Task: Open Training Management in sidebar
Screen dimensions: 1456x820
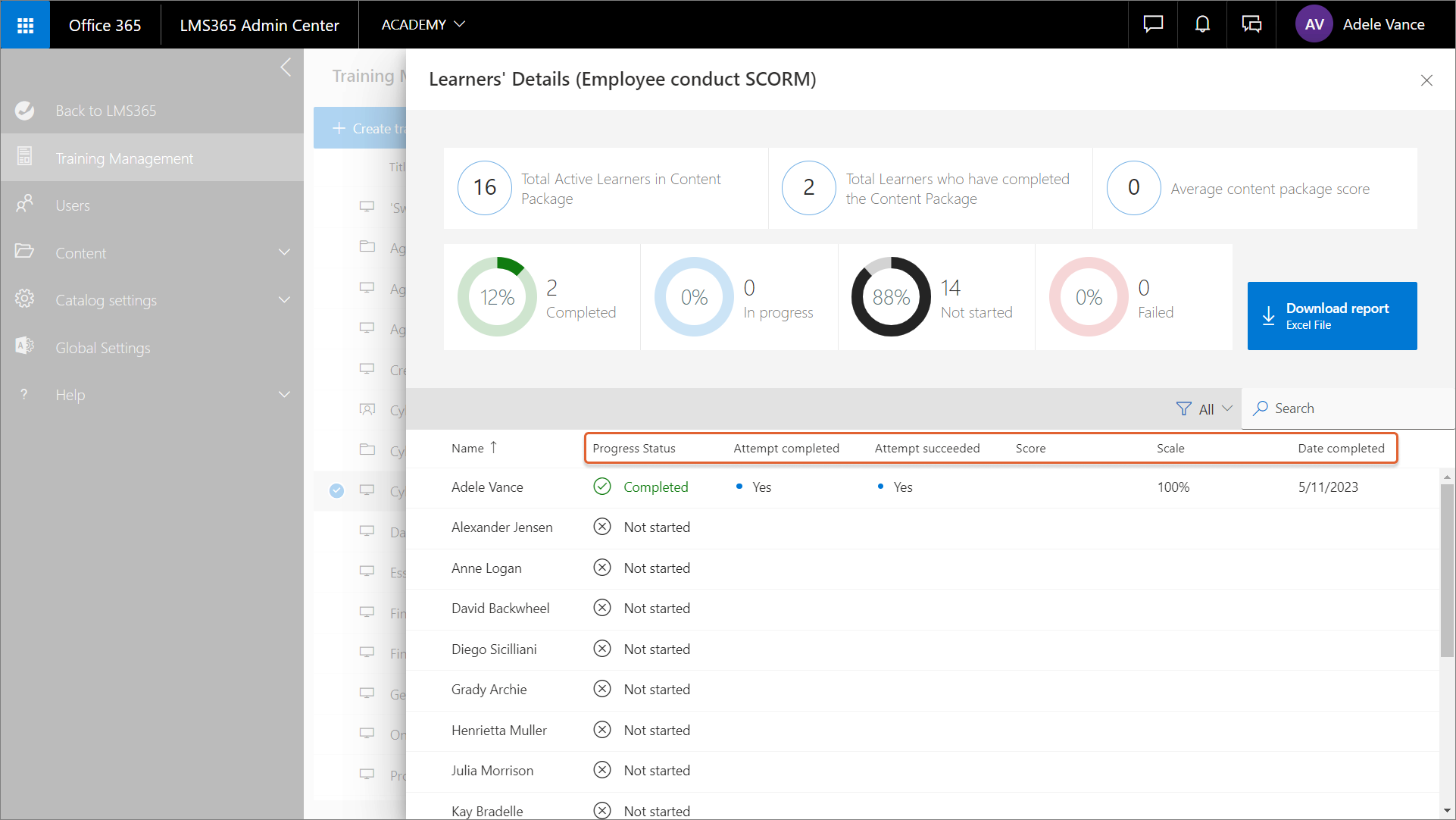Action: point(124,158)
